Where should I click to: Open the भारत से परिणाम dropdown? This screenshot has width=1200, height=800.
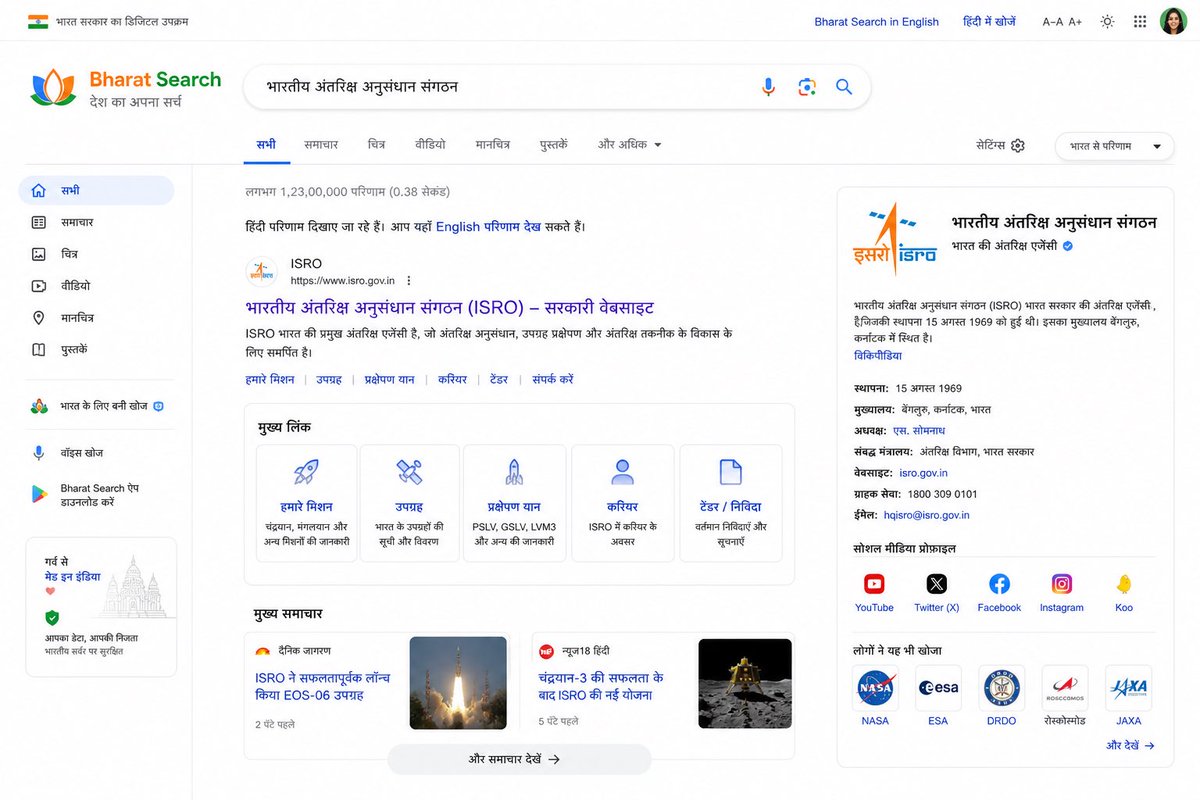click(1114, 146)
